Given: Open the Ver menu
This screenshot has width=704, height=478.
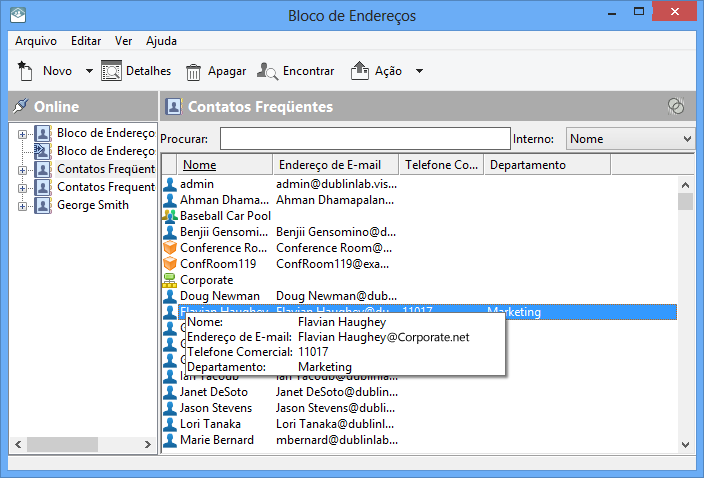Looking at the screenshot, I should pyautogui.click(x=123, y=41).
